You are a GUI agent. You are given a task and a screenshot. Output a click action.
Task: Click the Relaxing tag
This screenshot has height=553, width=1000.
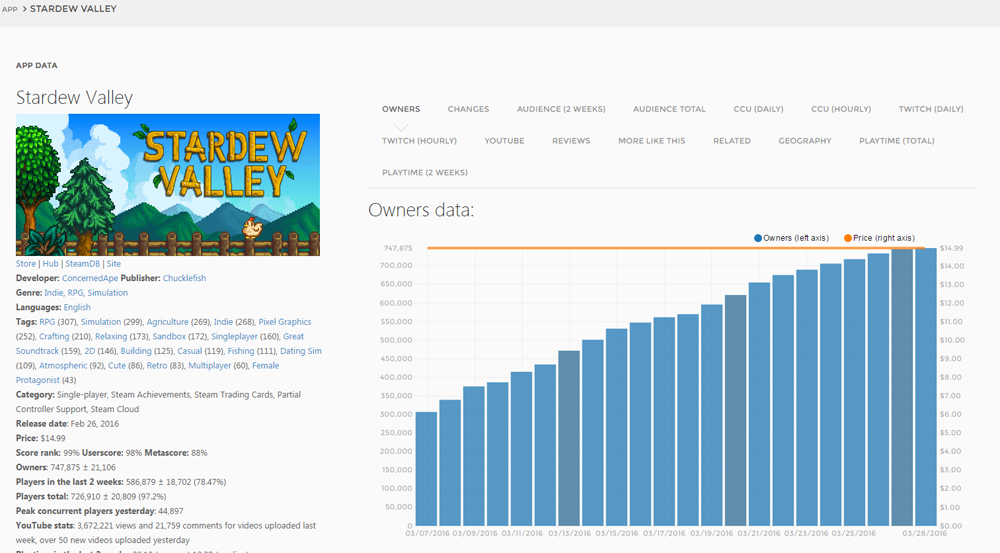pyautogui.click(x=111, y=337)
